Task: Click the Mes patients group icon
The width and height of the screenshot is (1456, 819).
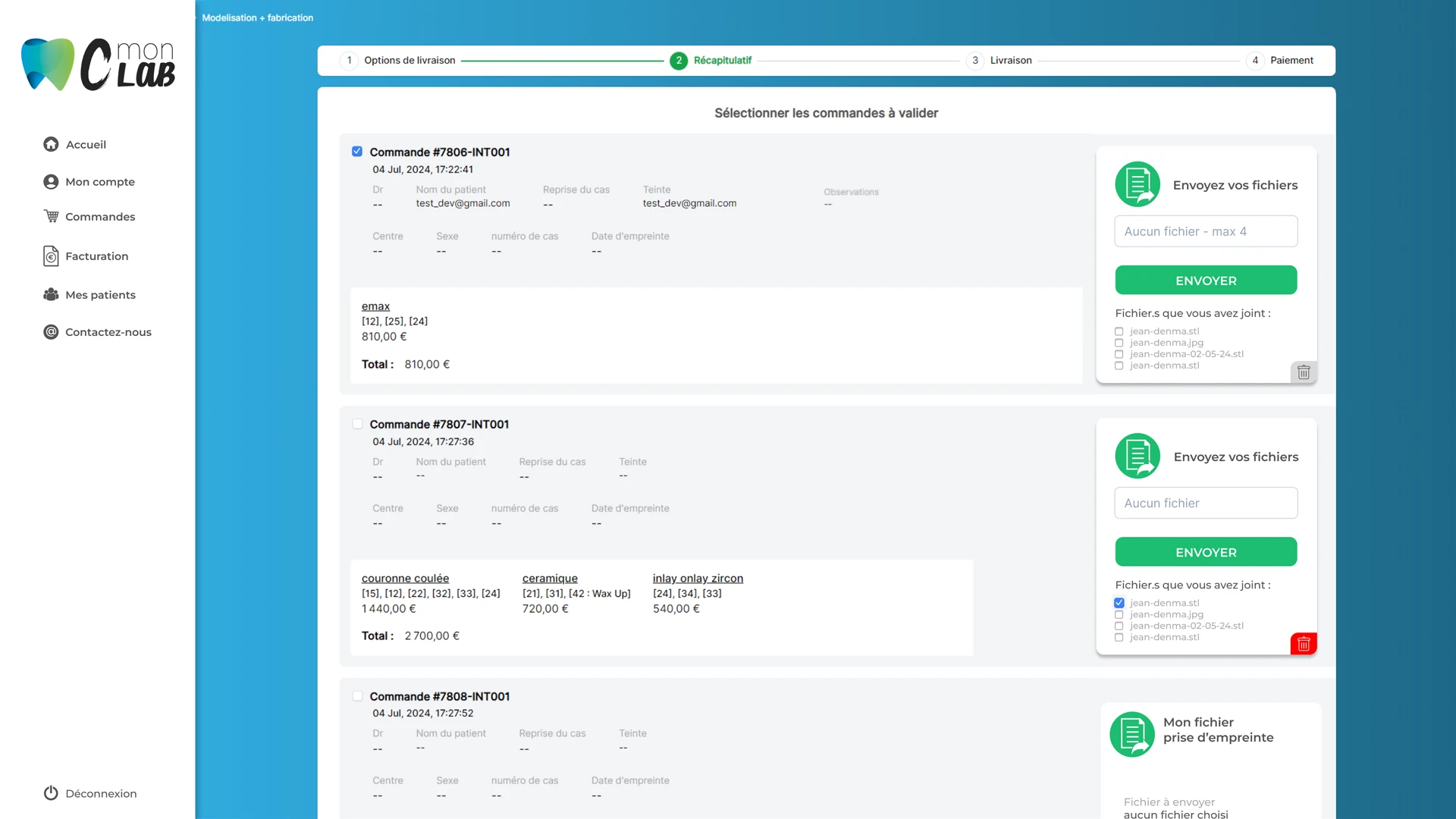Action: click(51, 294)
